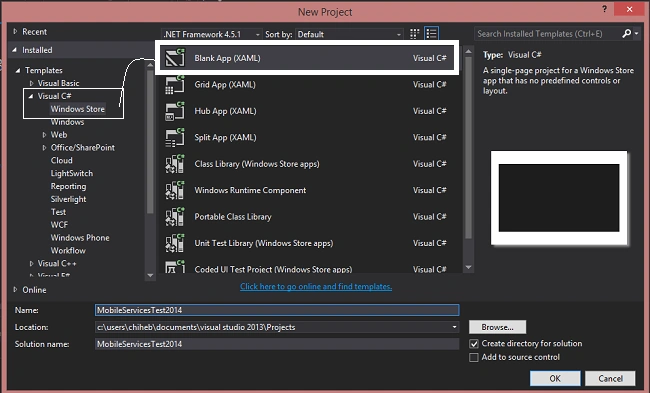Viewport: 650px width, 393px height.
Task: Focus the Search Installed Templates box
Action: pos(547,34)
